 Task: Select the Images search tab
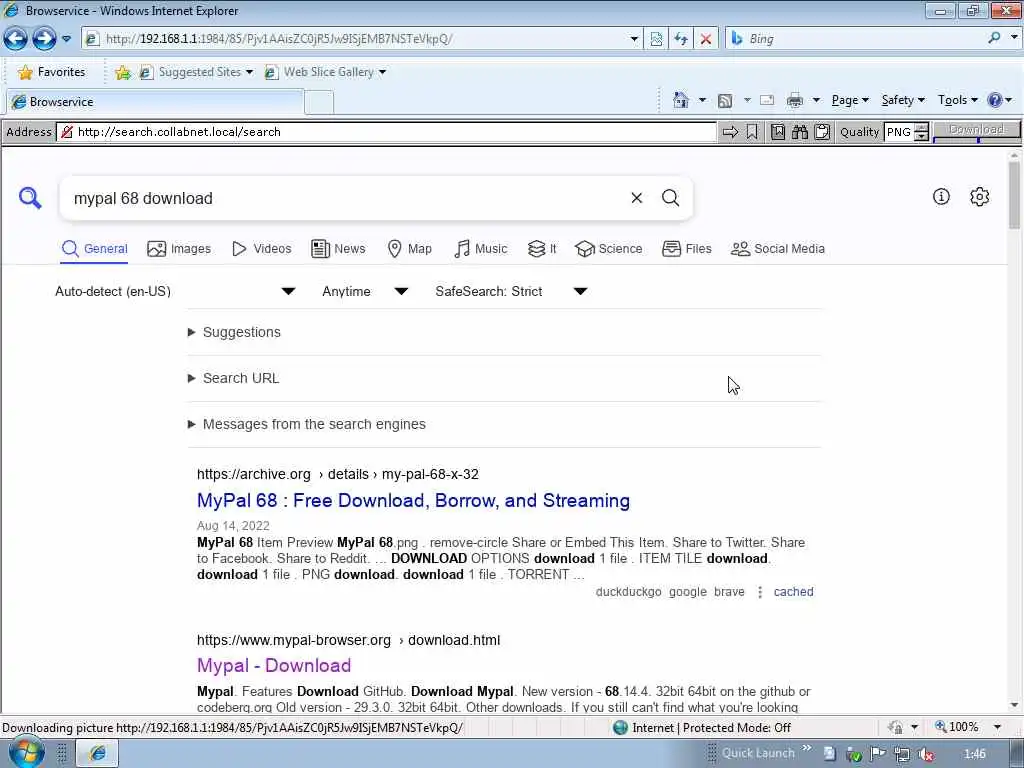tap(179, 249)
